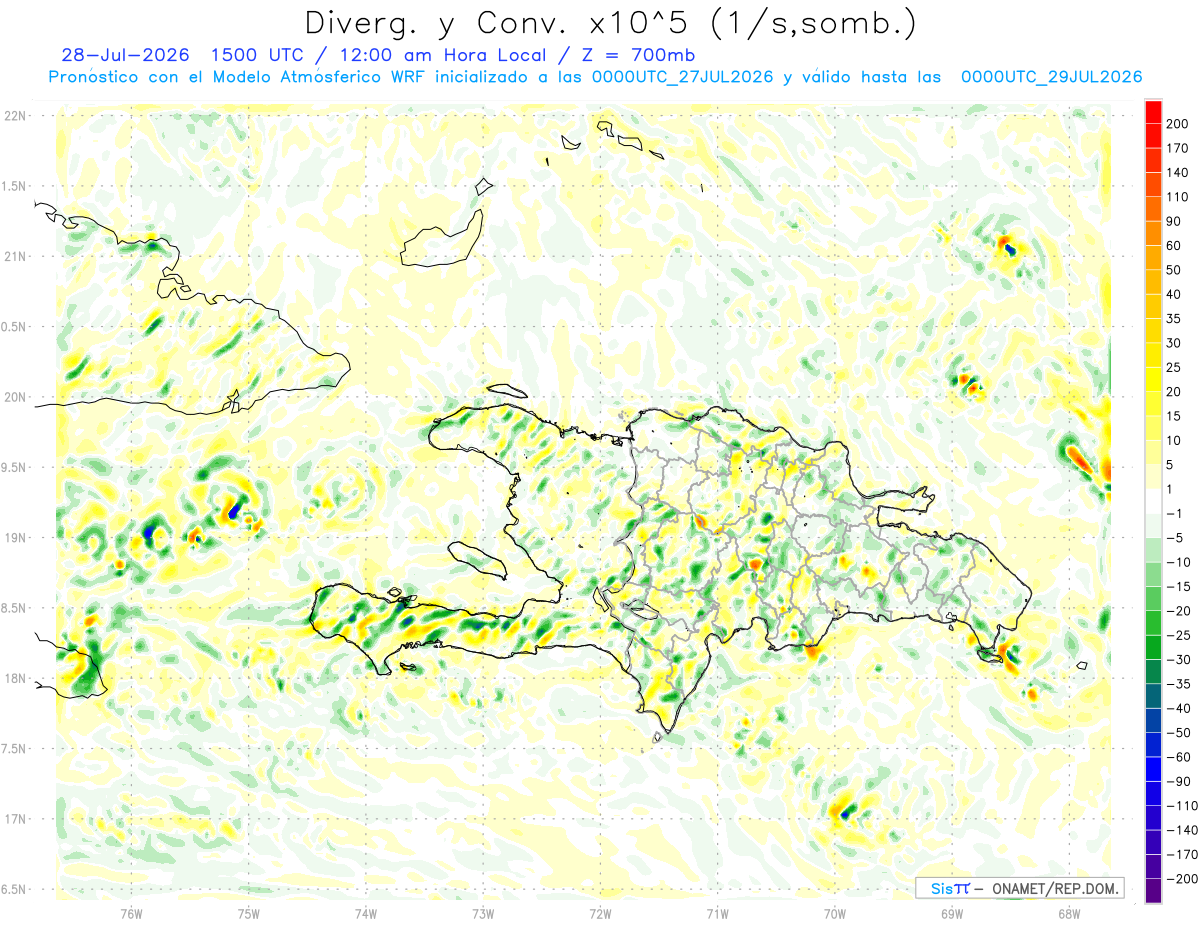The height and width of the screenshot is (927, 1200).
Task: Click the '0.5N' latitude label
Action: click(15, 327)
